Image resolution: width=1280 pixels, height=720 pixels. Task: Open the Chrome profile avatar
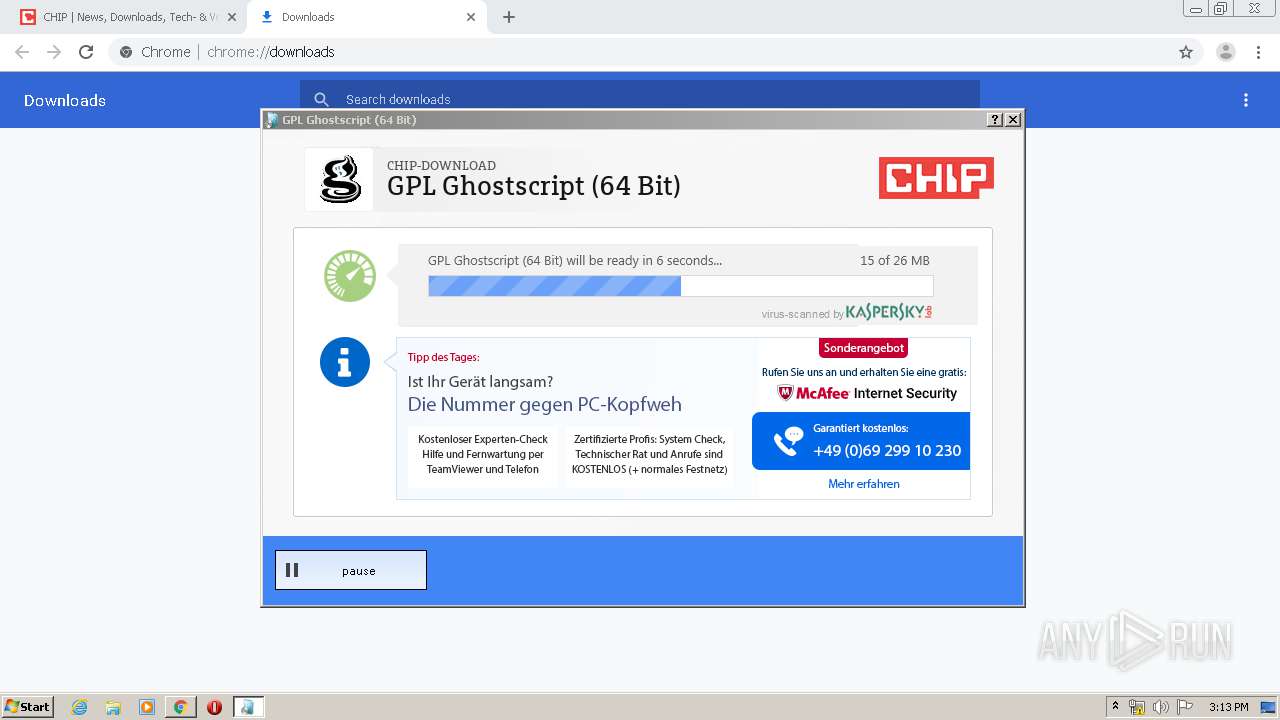(x=1226, y=52)
